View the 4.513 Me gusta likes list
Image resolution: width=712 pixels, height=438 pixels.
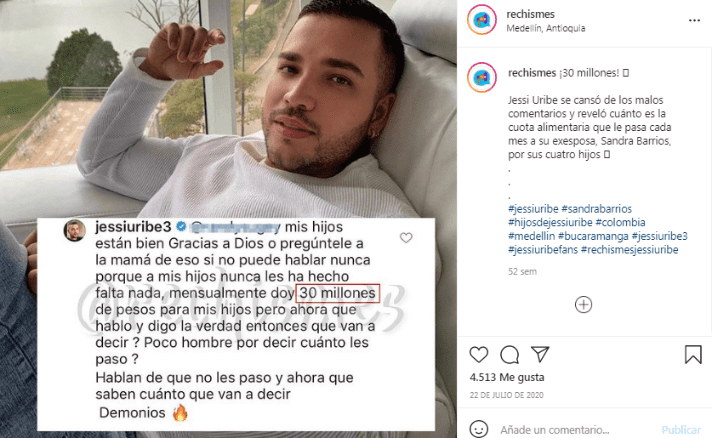[x=507, y=377]
